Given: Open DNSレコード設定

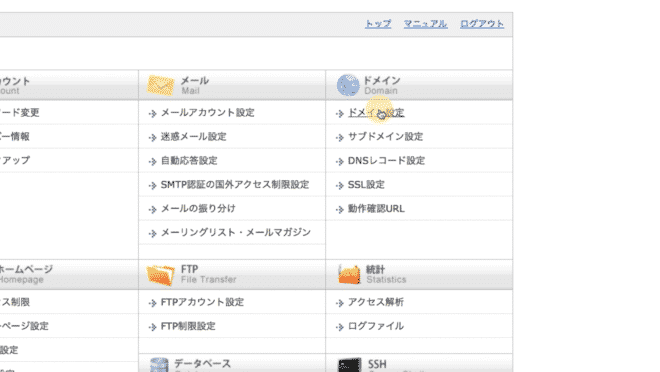Looking at the screenshot, I should 386,161.
